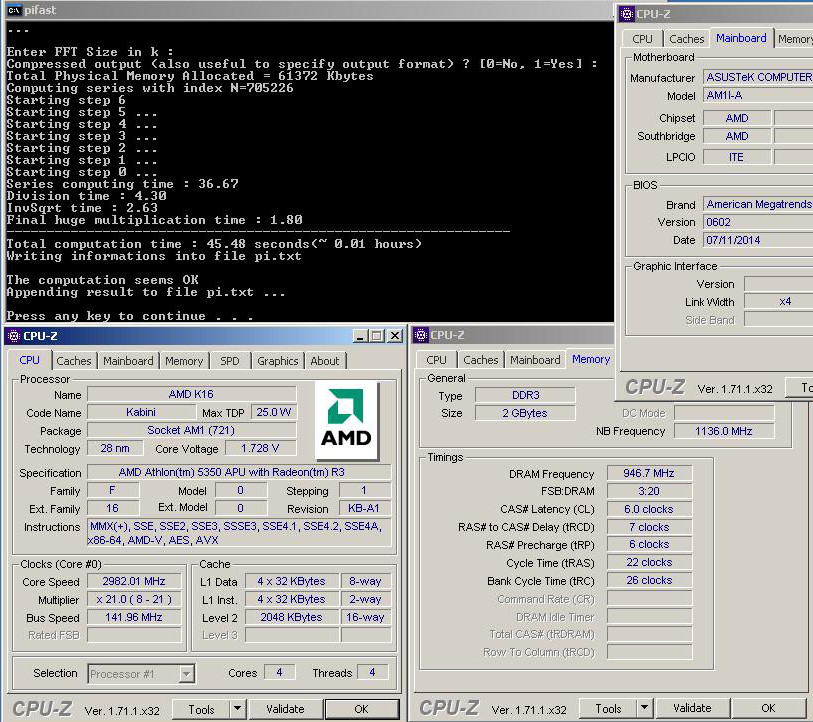Image resolution: width=813 pixels, height=722 pixels.
Task: Open CPU tab in Mainboard window
Action: (x=642, y=39)
